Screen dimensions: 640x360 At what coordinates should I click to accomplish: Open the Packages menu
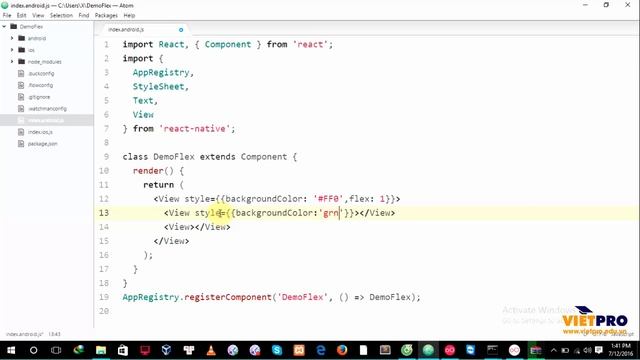click(106, 16)
